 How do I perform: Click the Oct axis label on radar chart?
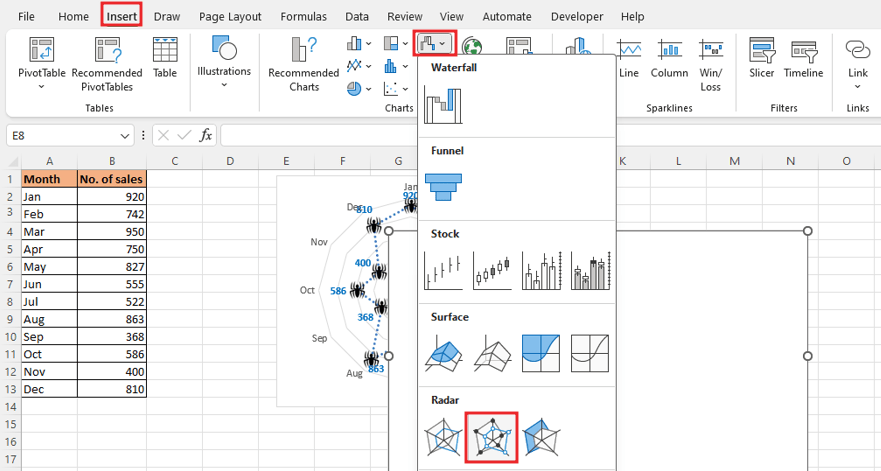307,290
